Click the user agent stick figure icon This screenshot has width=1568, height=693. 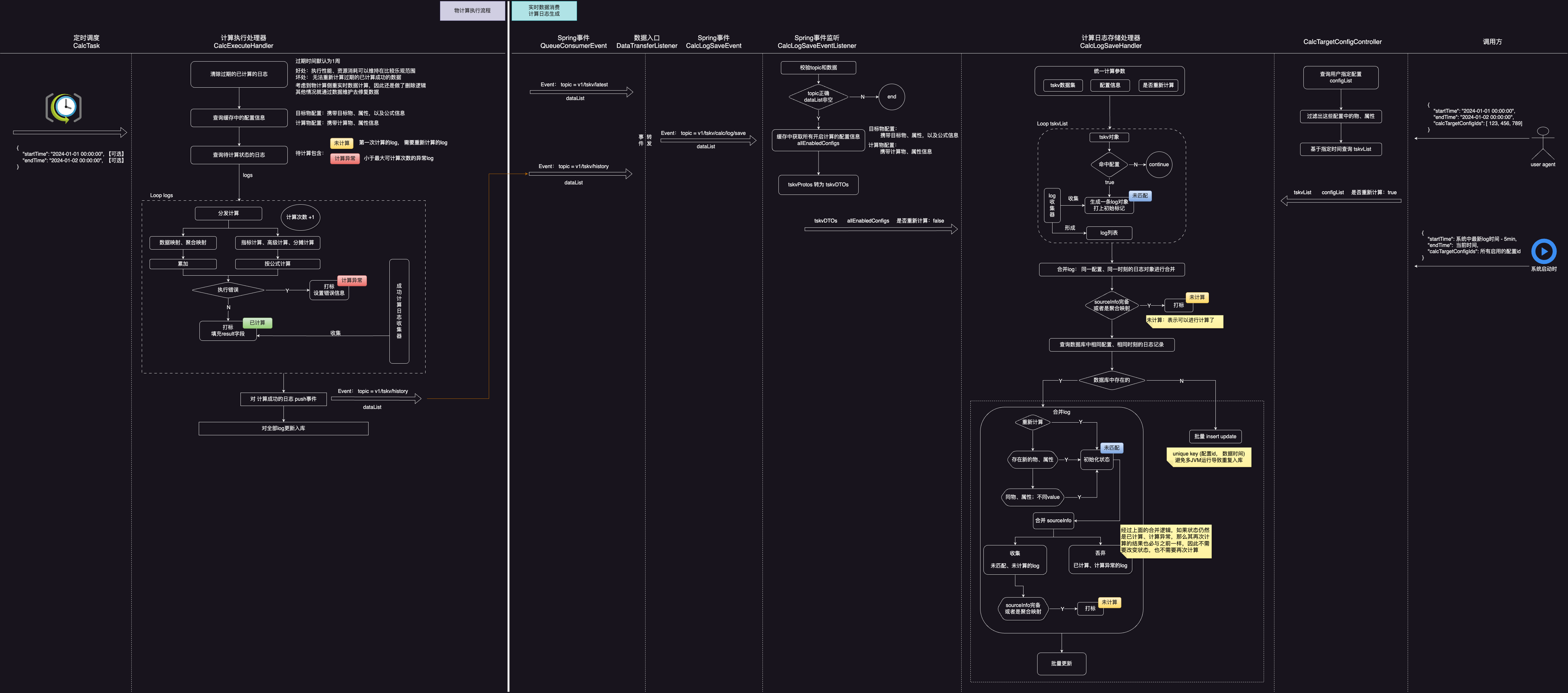1543,144
